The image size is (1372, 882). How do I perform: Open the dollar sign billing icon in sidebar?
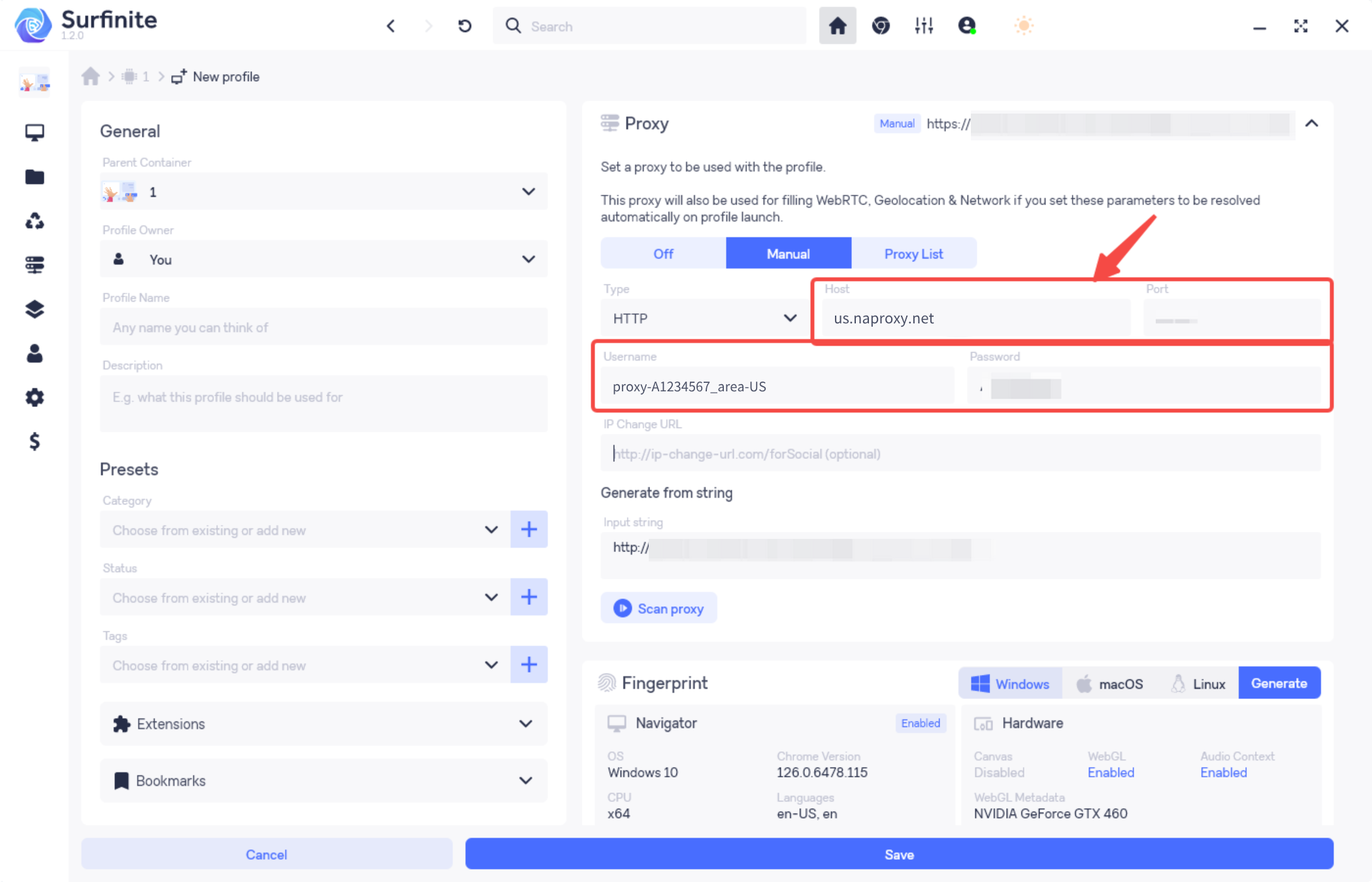tap(35, 442)
